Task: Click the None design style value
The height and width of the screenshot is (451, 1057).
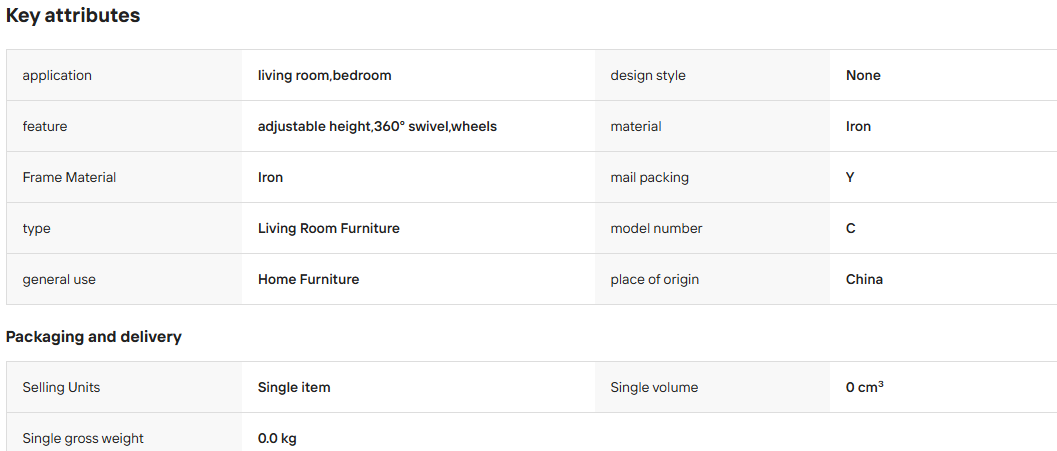Action: [x=863, y=76]
